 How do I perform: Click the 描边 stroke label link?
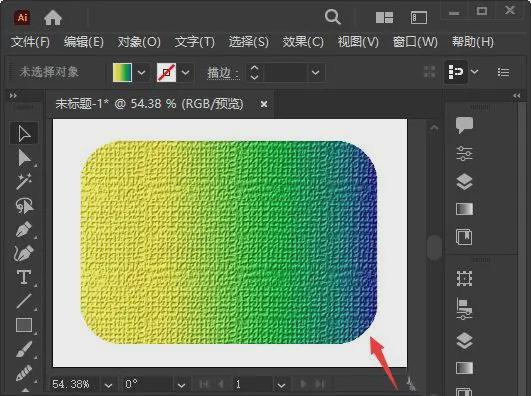pos(223,72)
